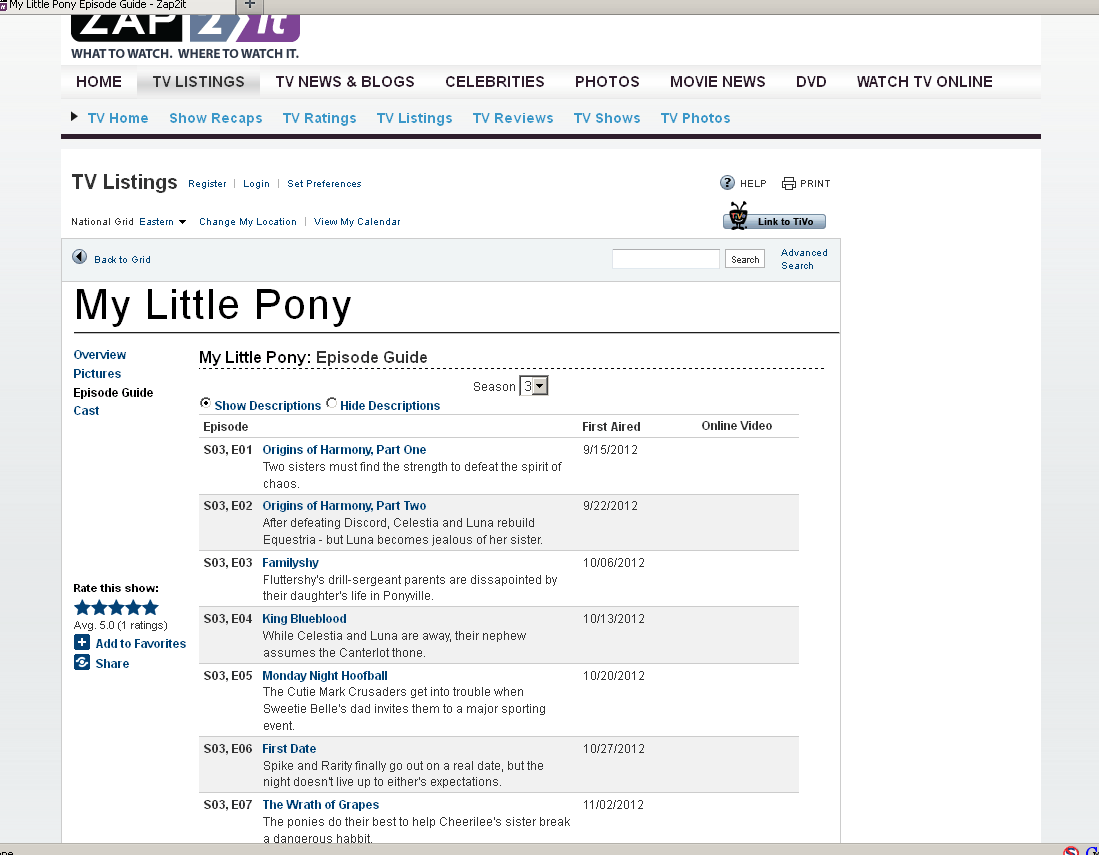Image resolution: width=1099 pixels, height=855 pixels.
Task: Open WATCH TV ONLINE menu
Action: 924,82
